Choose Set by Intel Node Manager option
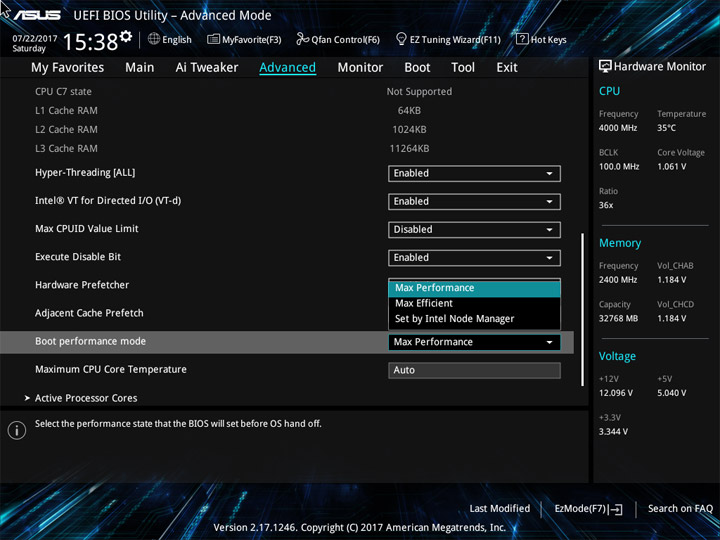Screen dimensions: 720x540 474,319
